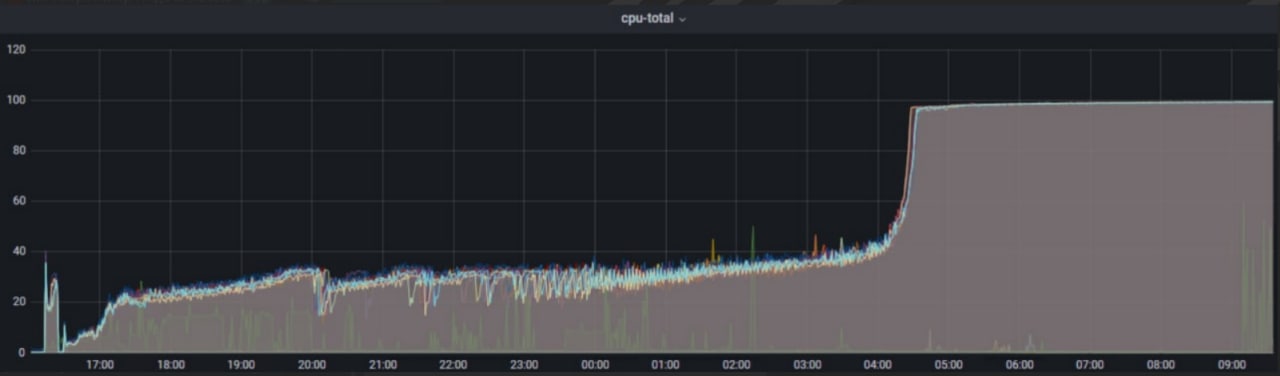Screen dimensions: 1280x376
Task: Click the 0 y-axis value
Action: pyautogui.click(x=22, y=352)
